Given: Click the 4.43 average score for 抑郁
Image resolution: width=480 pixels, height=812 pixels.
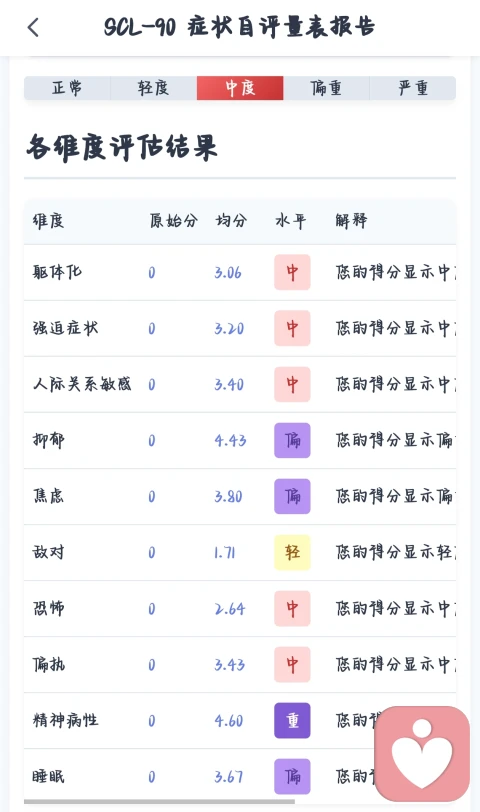Looking at the screenshot, I should pyautogui.click(x=230, y=441).
